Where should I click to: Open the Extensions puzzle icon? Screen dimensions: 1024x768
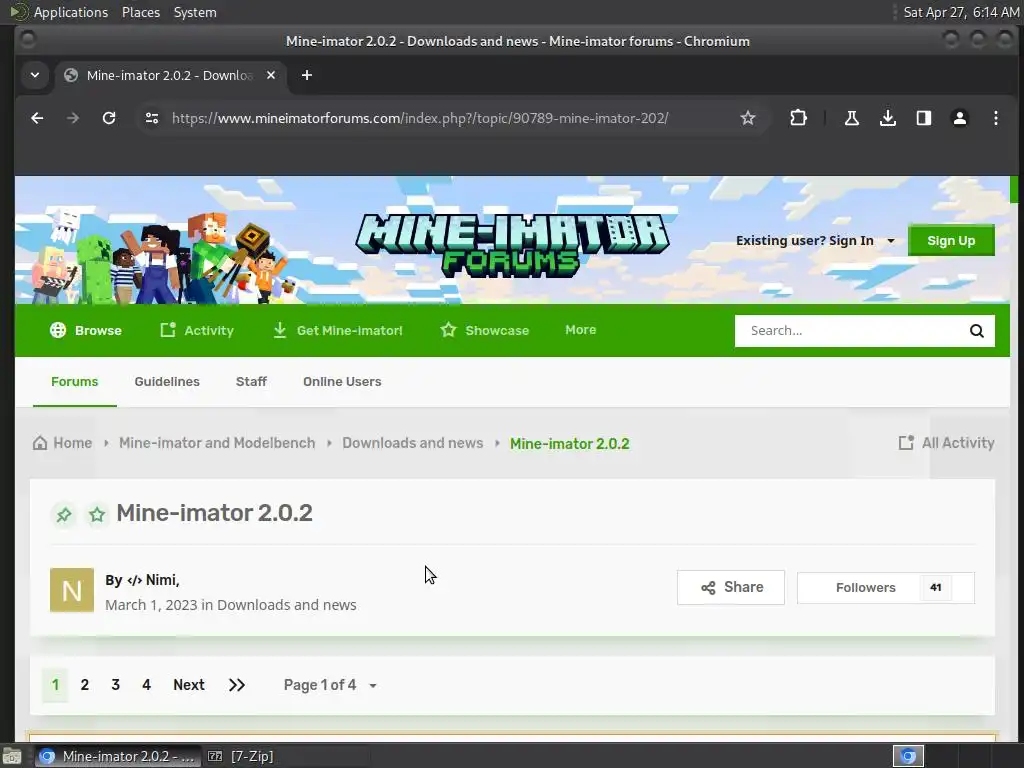(798, 118)
